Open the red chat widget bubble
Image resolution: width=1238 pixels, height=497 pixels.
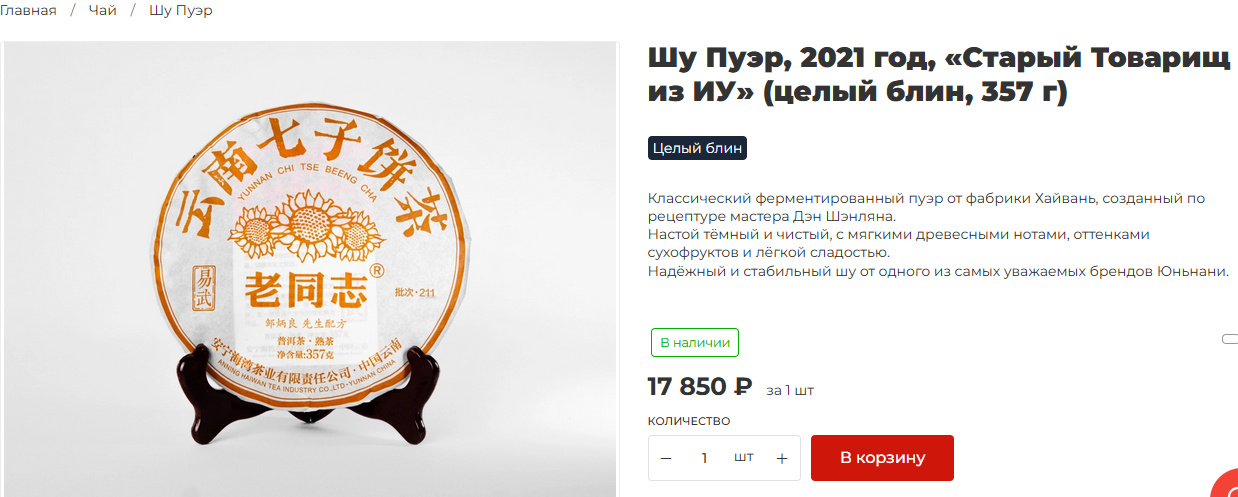coord(1225,485)
